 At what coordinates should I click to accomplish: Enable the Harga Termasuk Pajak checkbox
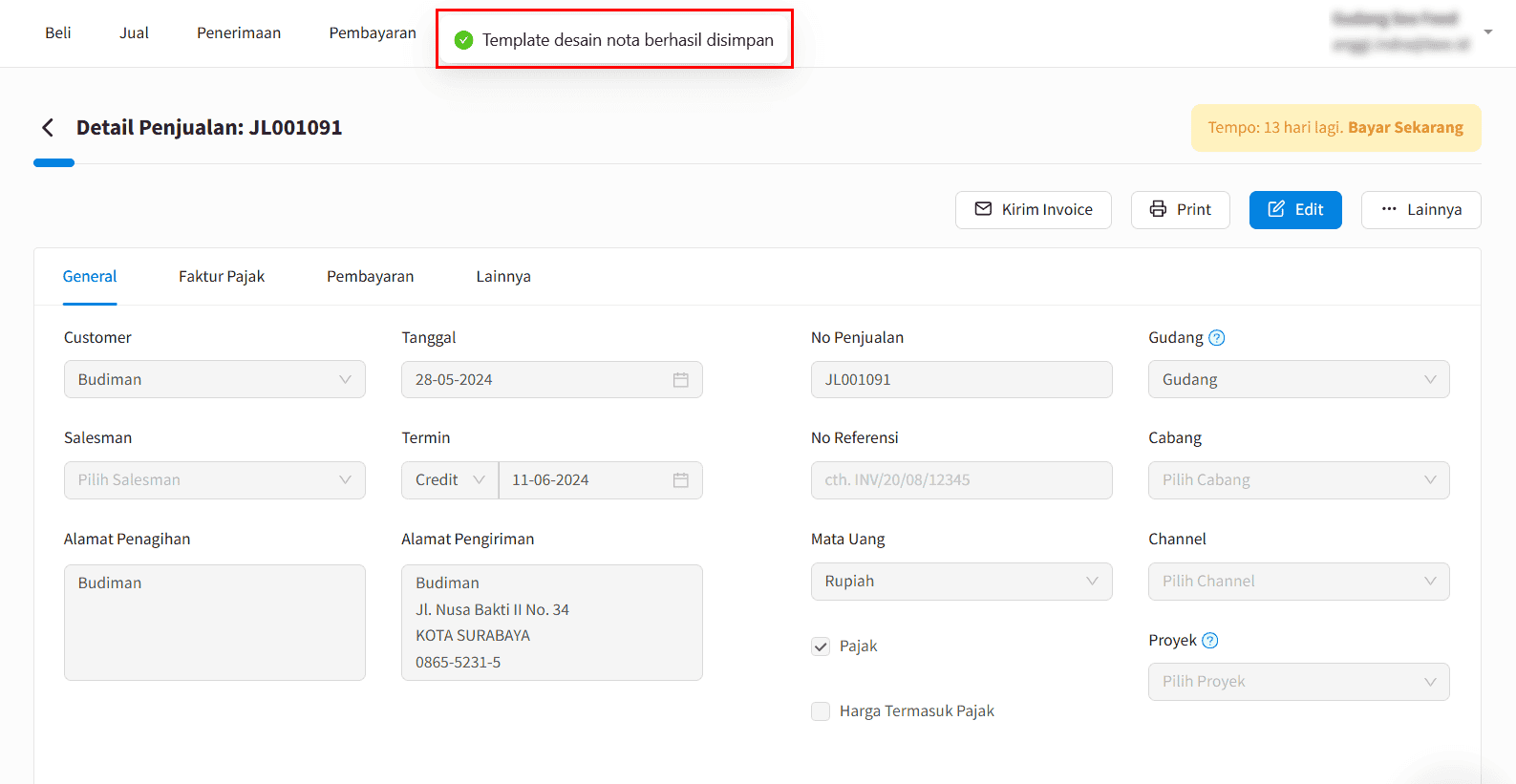821,711
